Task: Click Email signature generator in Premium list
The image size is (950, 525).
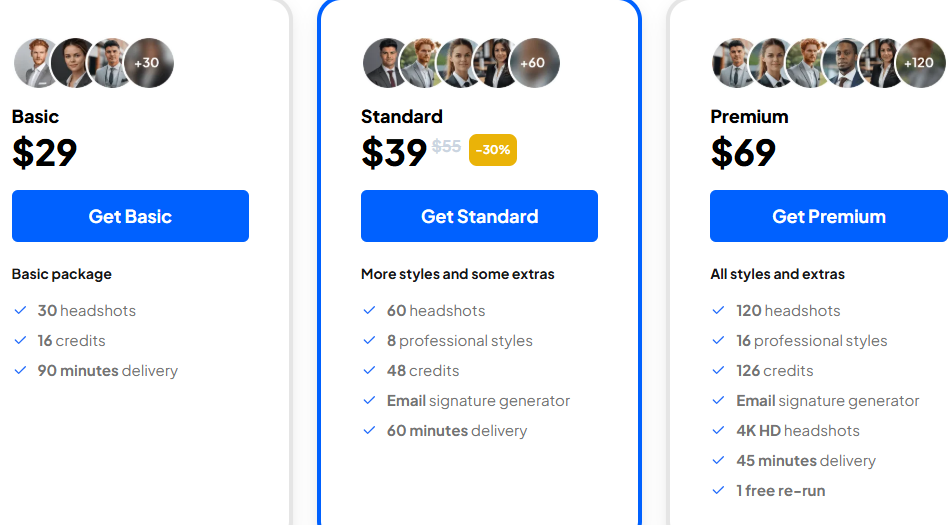Action: [x=828, y=401]
